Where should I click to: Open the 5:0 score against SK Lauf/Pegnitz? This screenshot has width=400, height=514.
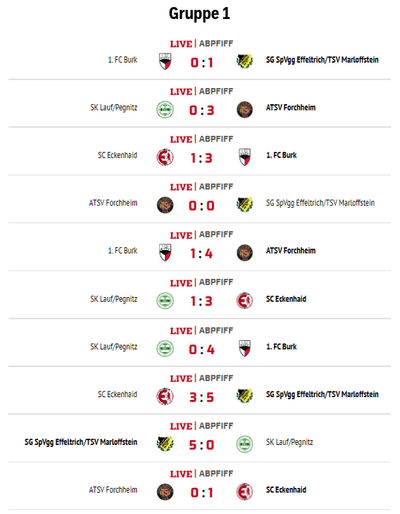[201, 445]
